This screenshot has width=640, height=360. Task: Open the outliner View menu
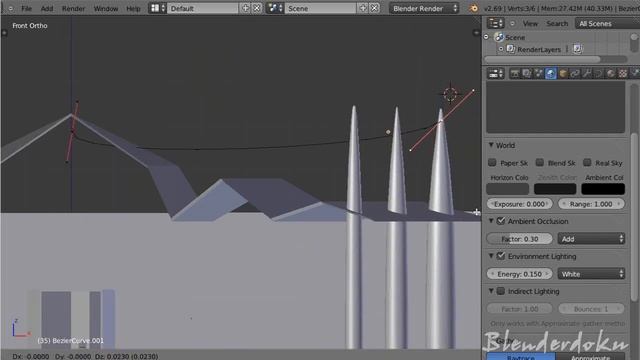tap(530, 24)
